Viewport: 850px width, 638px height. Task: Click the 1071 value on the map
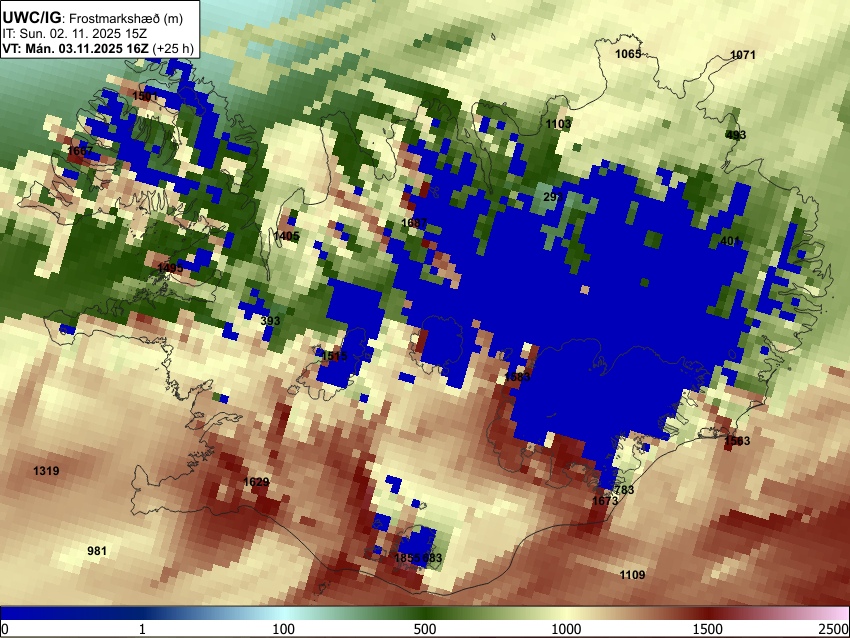(743, 55)
